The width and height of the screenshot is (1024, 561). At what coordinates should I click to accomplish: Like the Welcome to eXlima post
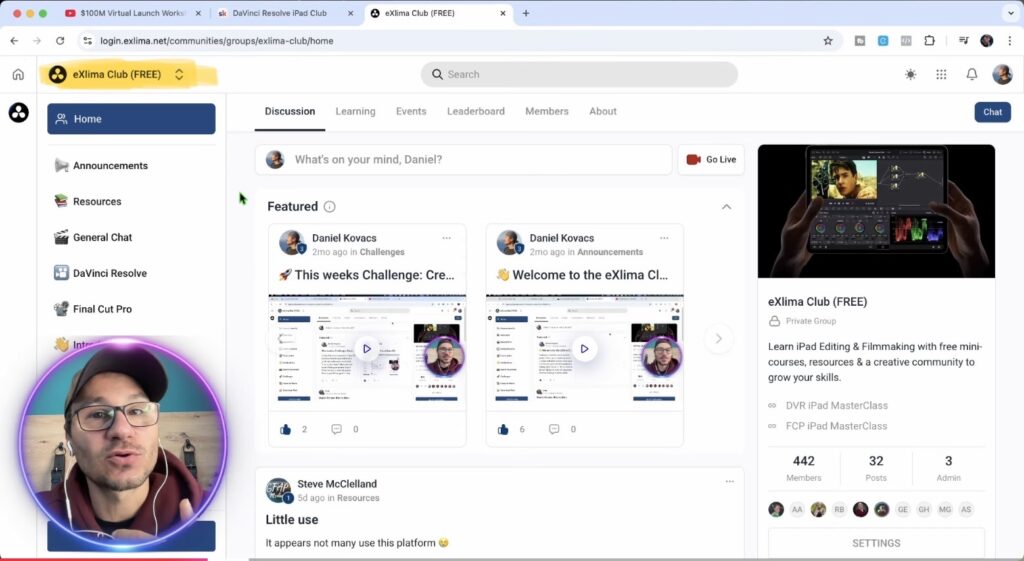coord(503,429)
